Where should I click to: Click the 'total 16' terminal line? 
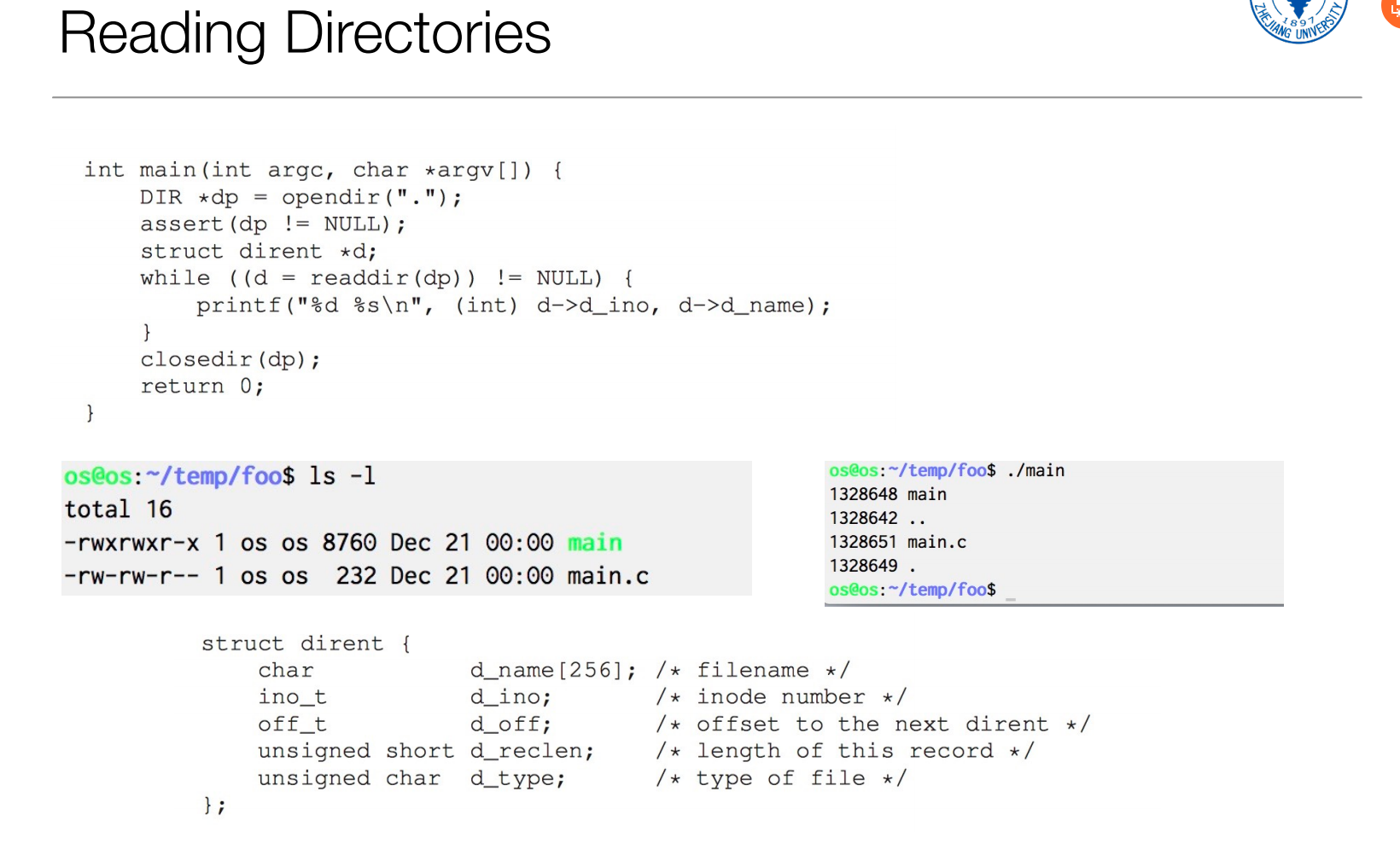click(119, 509)
